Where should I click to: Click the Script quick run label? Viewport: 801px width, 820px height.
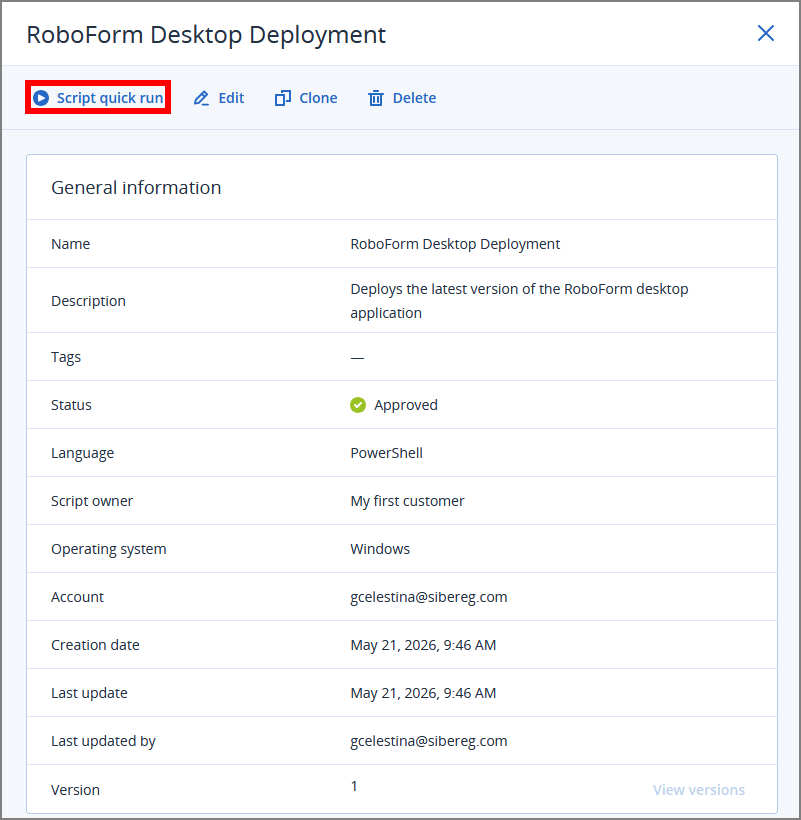point(110,98)
